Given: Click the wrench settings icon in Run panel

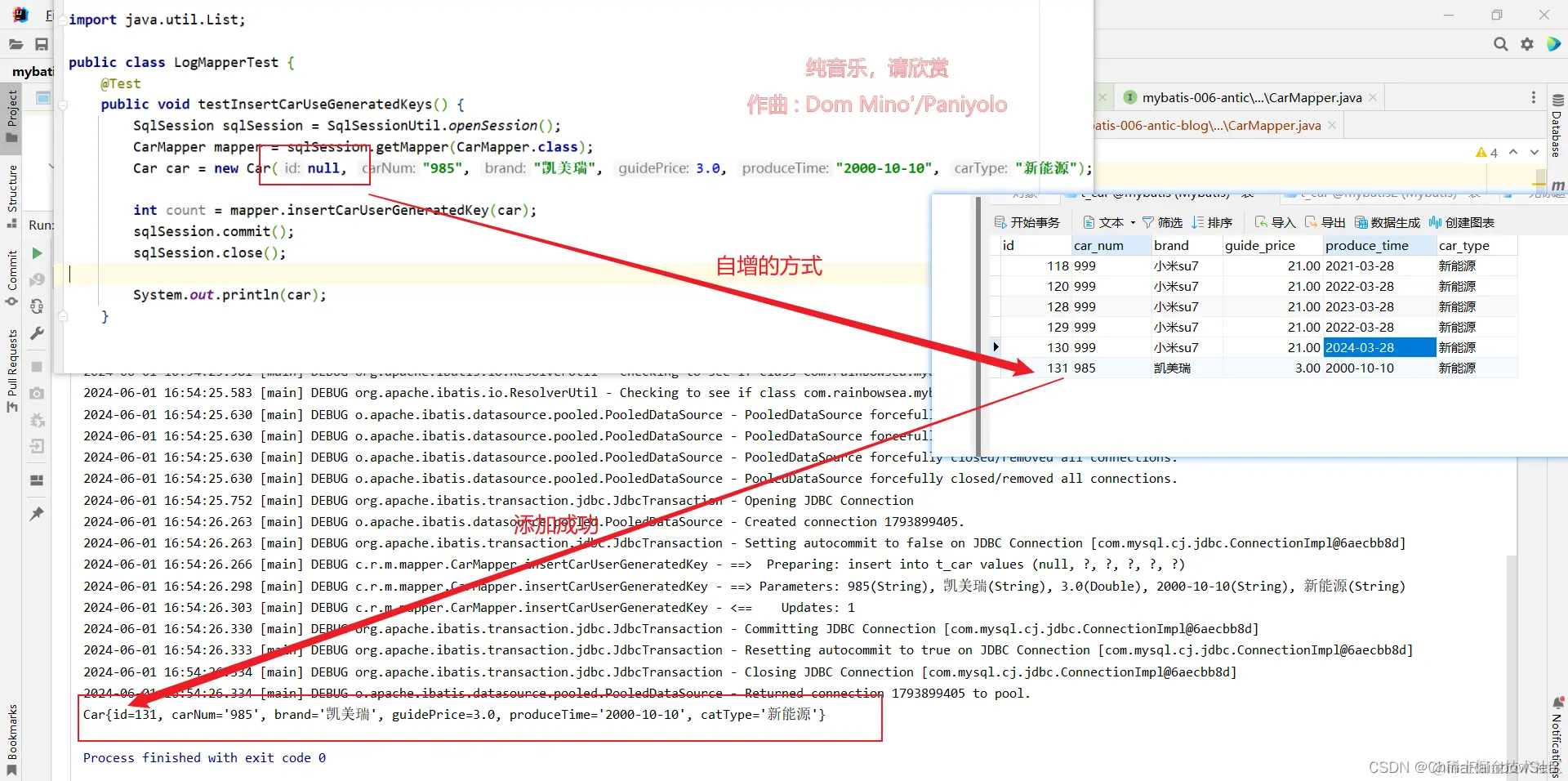Looking at the screenshot, I should coord(37,333).
